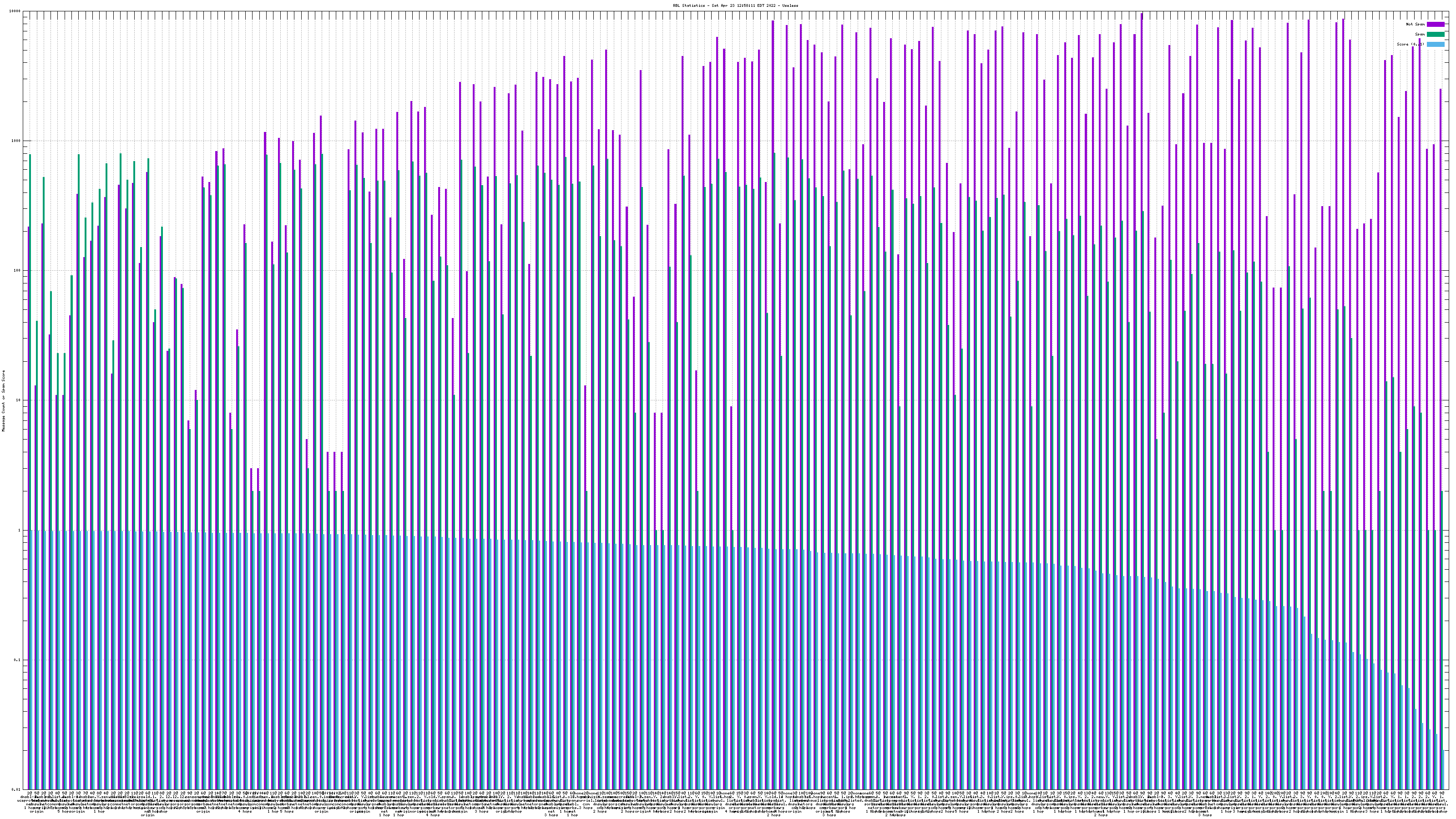This screenshot has height=819, width=1456.
Task: Click the 0.1 y-axis tick label
Action: [18, 660]
